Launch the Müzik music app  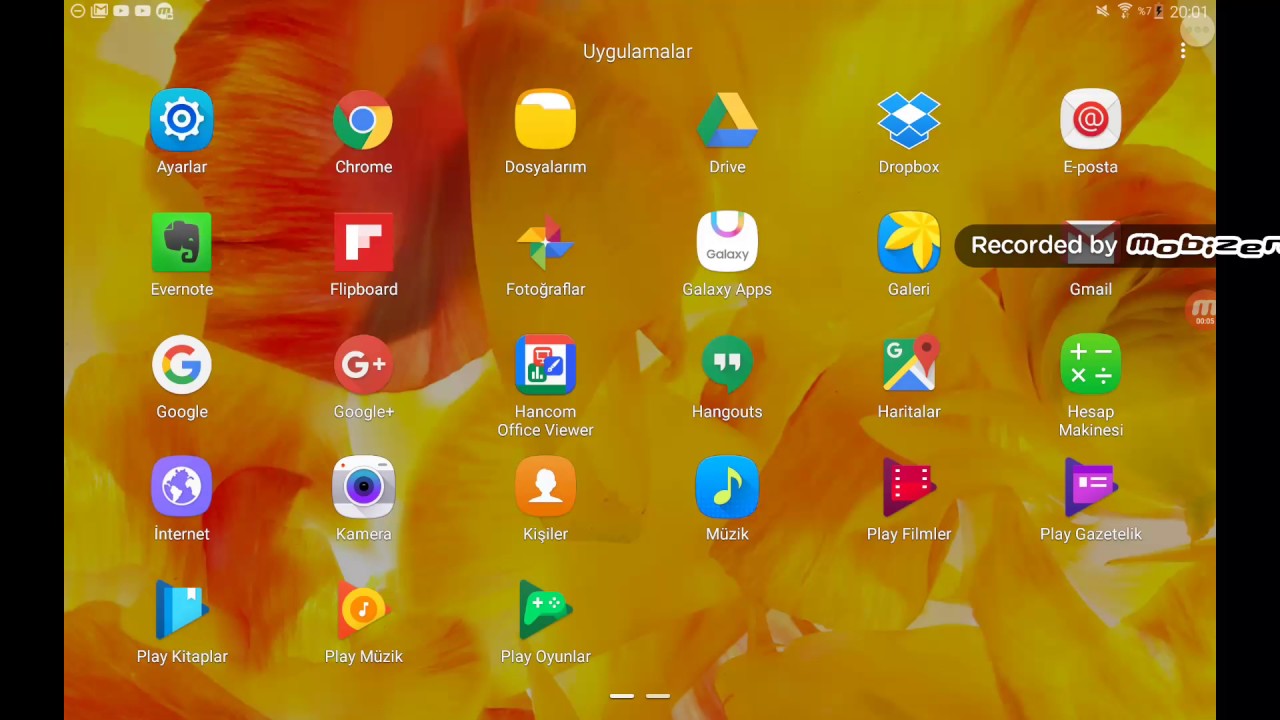[x=727, y=487]
